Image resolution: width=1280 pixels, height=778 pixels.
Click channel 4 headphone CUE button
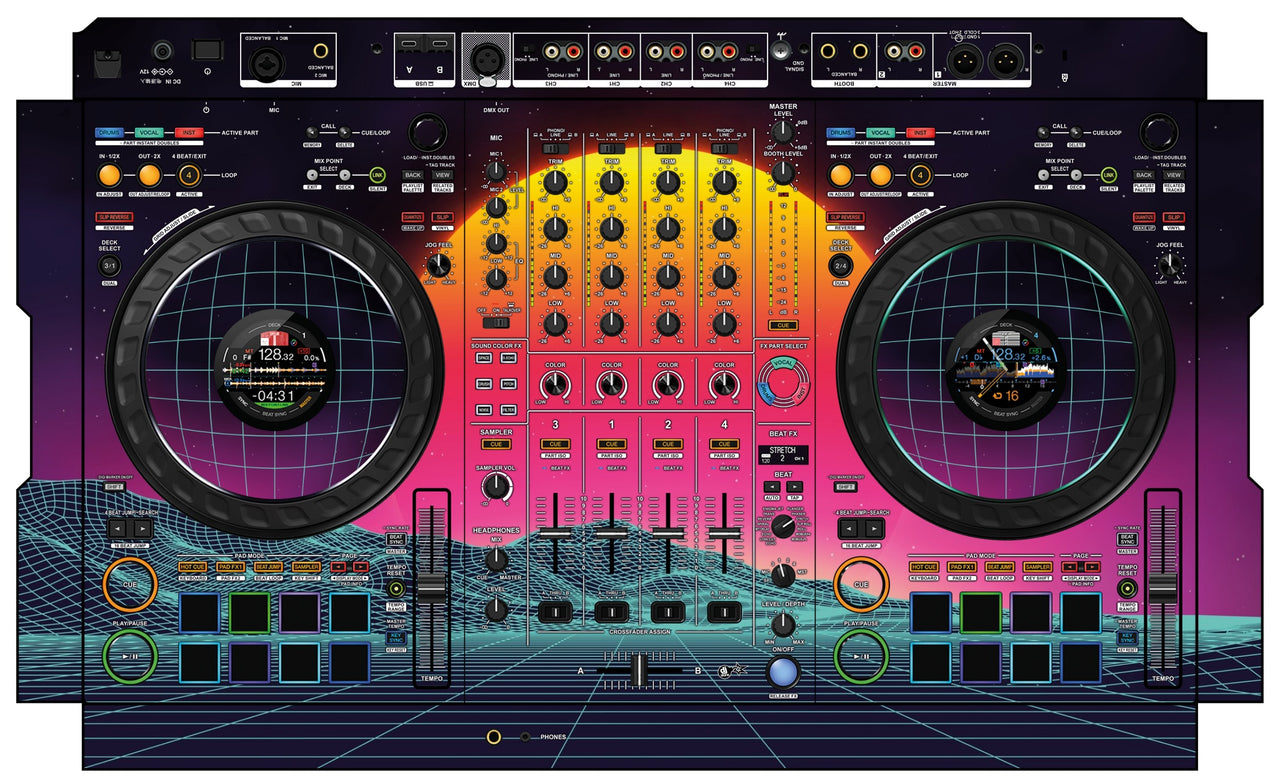click(x=723, y=443)
